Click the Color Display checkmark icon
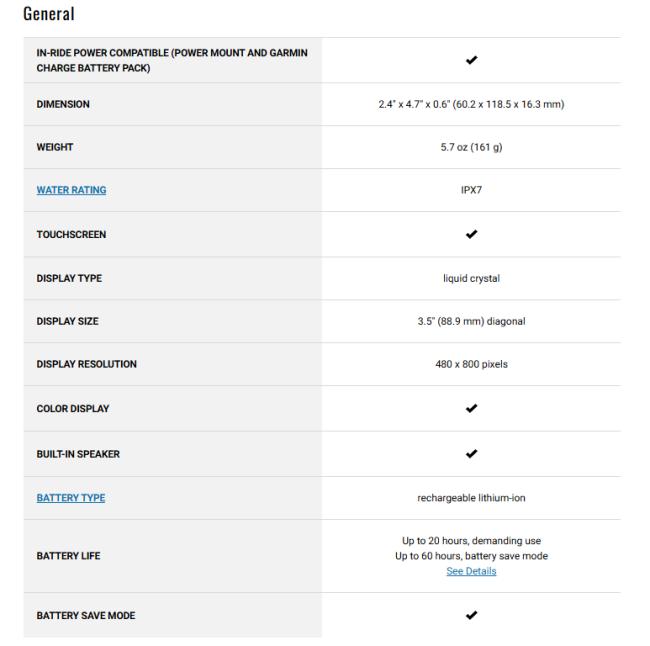This screenshot has height=646, width=650. [x=471, y=408]
